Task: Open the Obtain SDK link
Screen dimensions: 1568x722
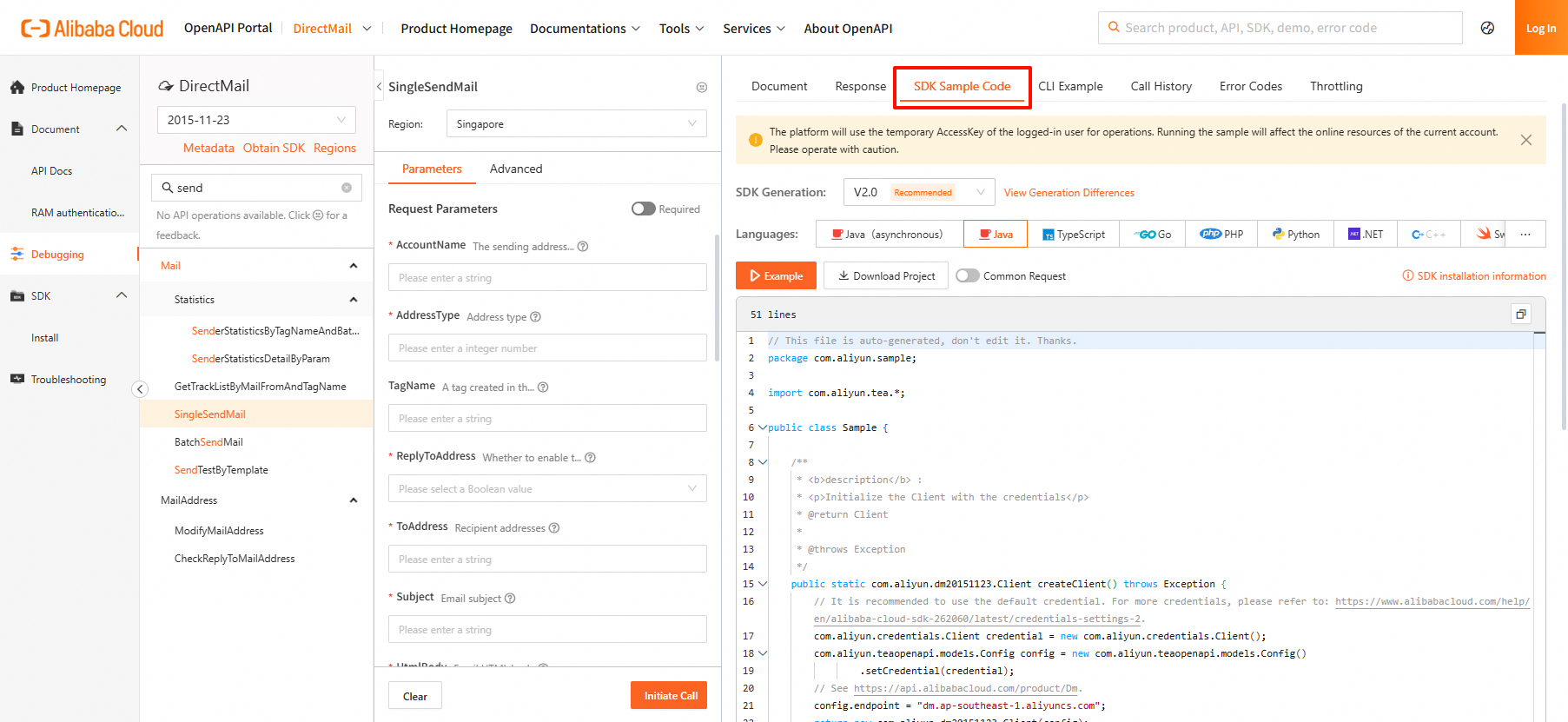Action: (274, 148)
